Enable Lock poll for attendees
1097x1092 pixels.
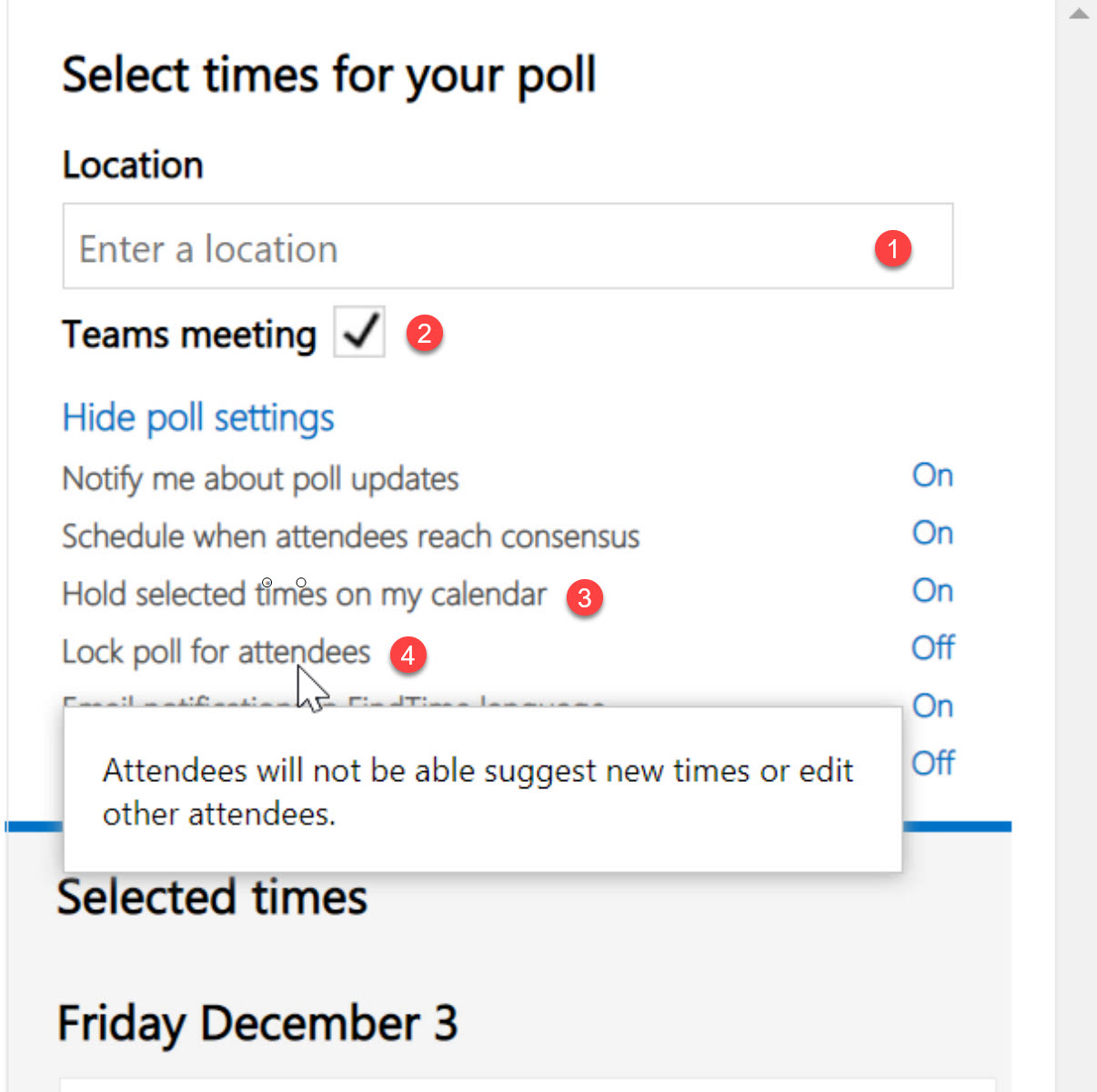932,647
